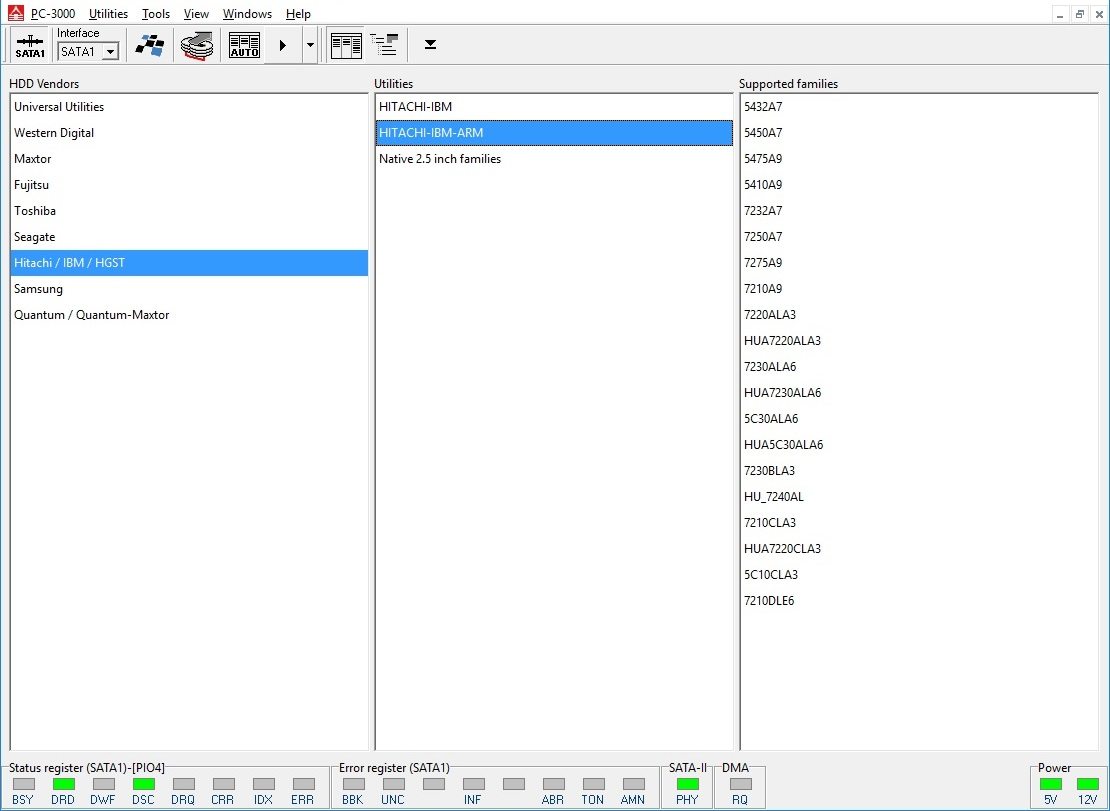Select Quantum / Quantum-Maxtor vendor

tap(189, 315)
